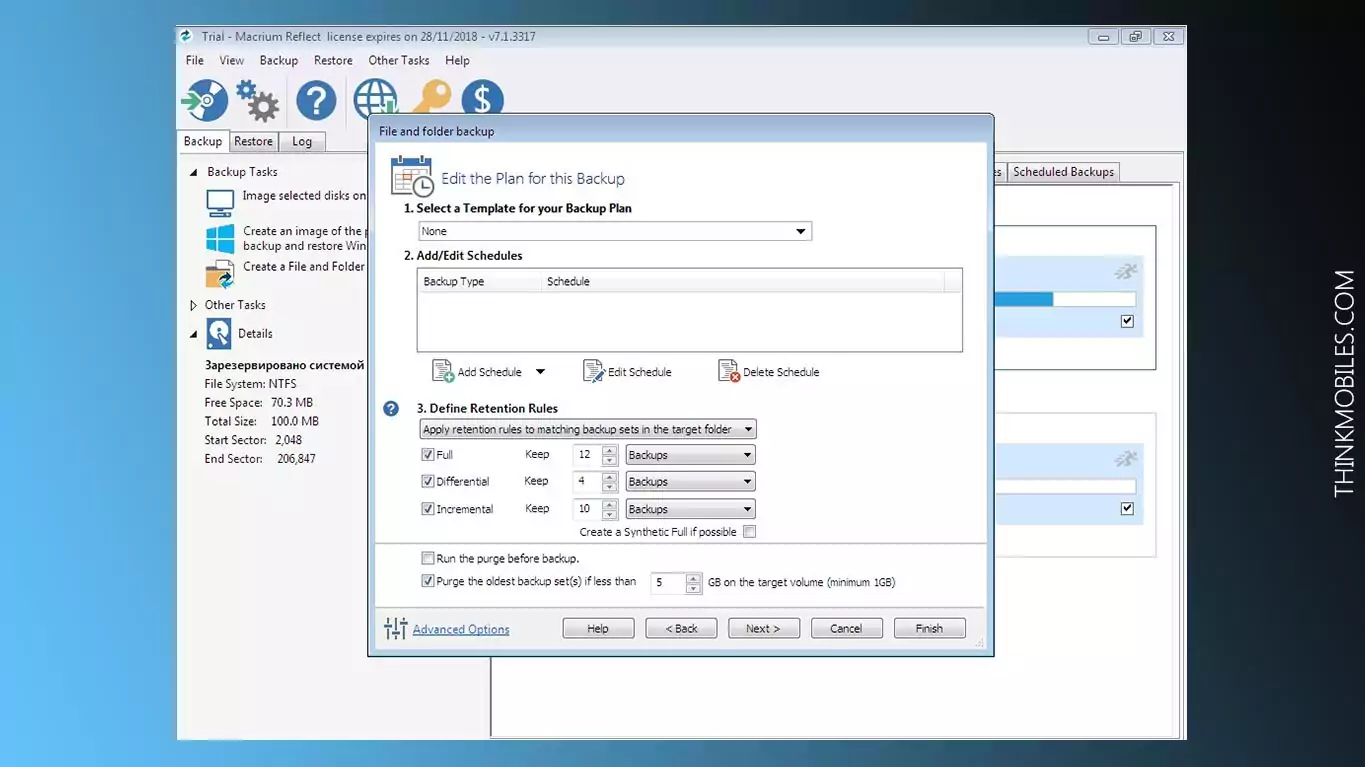This screenshot has width=1365, height=767.
Task: Click the Advanced Options sliders icon
Action: 396,628
